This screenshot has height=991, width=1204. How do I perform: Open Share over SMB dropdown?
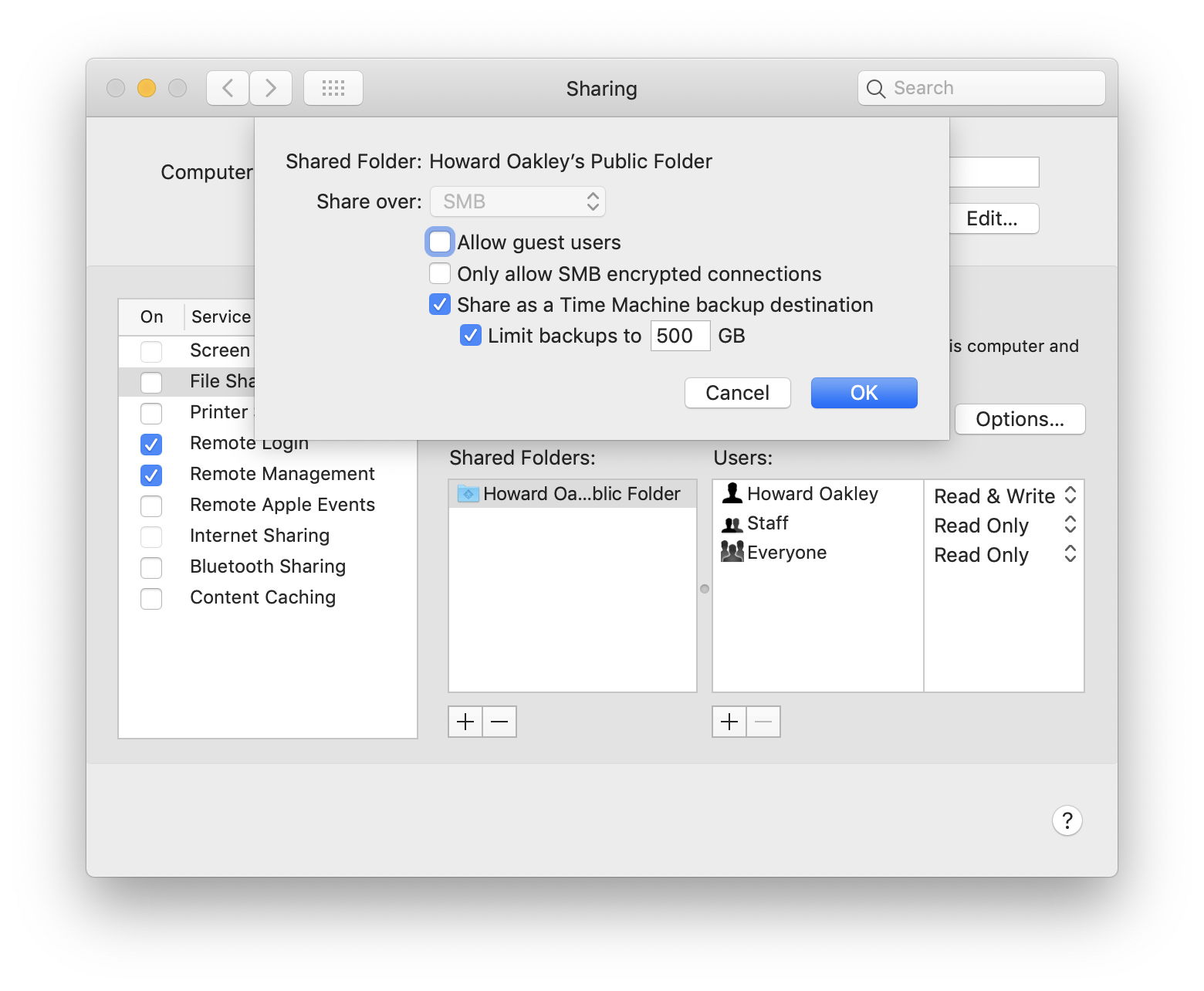518,201
